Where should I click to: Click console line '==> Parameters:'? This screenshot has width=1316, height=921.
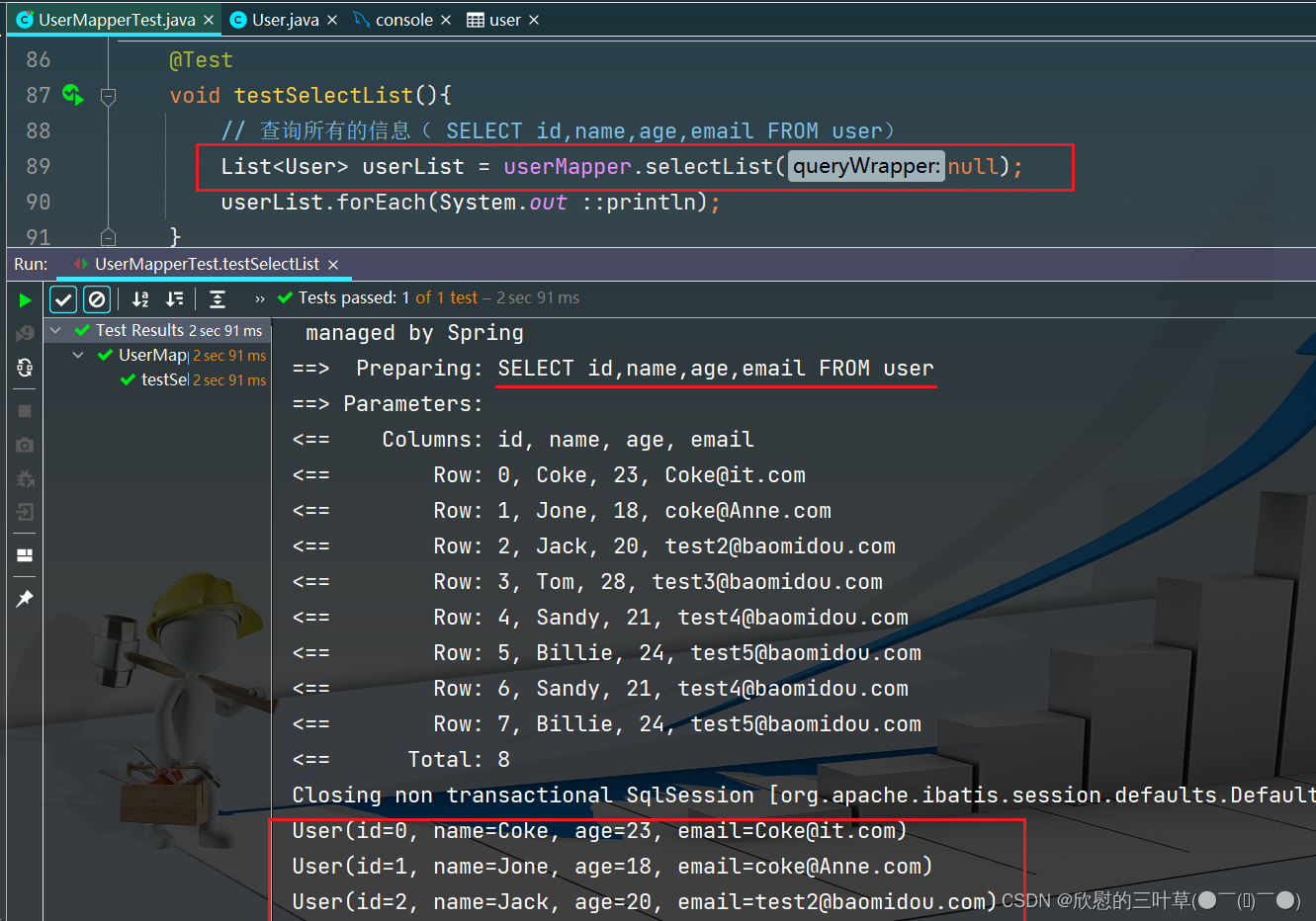(x=388, y=404)
